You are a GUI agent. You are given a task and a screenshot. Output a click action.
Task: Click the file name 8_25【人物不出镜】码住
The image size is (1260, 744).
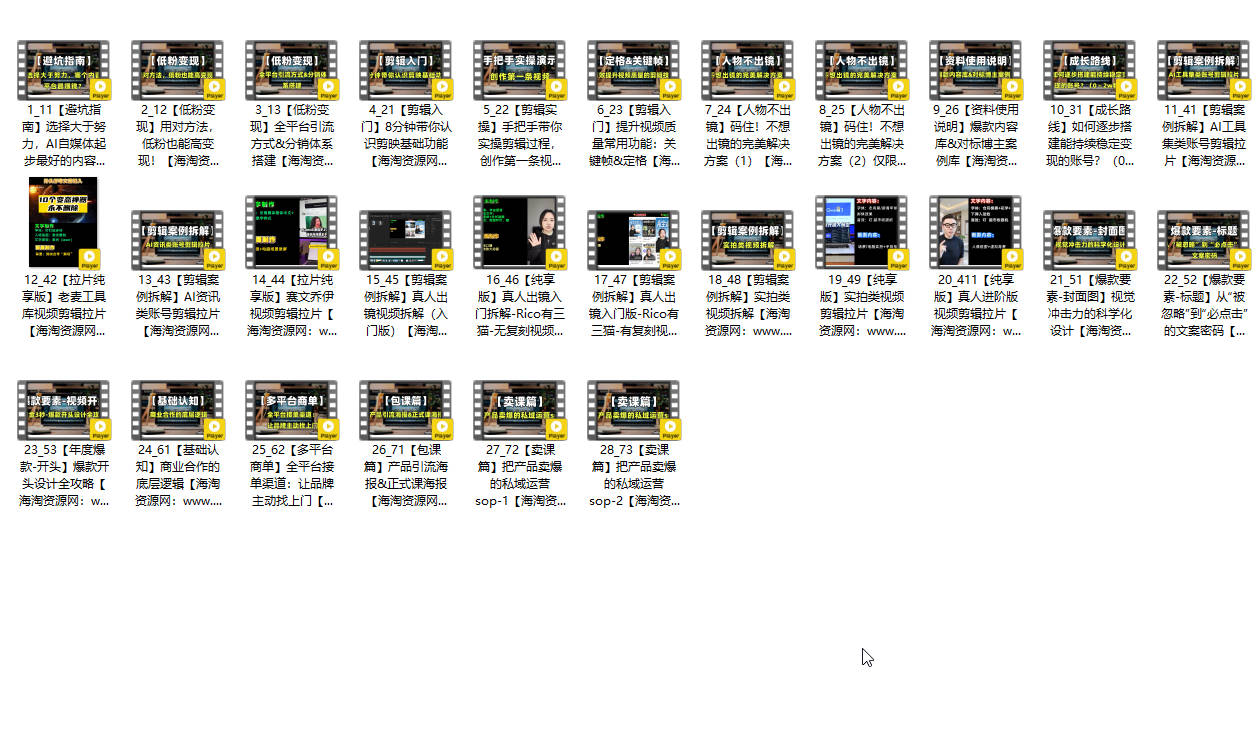(x=862, y=135)
